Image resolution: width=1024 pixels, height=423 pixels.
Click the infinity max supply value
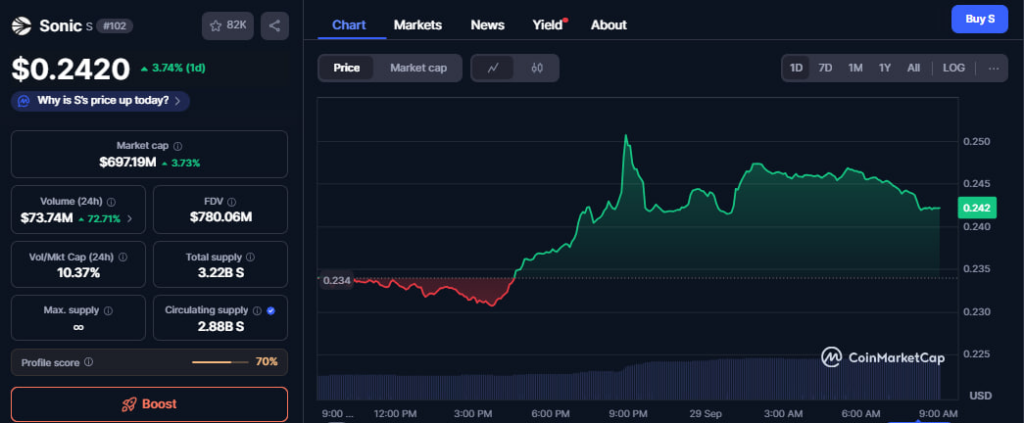[78, 327]
